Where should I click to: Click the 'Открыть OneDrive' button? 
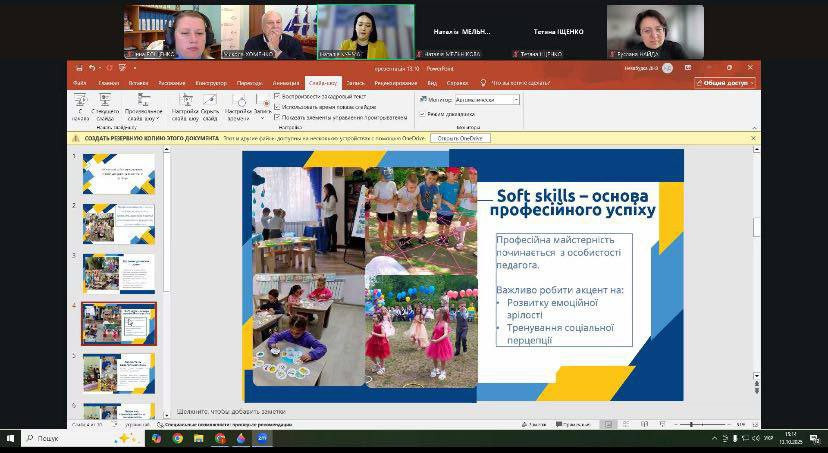[x=460, y=138]
